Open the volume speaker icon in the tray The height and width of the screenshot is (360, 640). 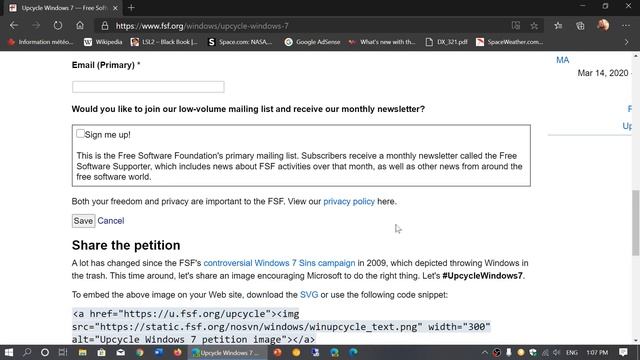tap(557, 352)
